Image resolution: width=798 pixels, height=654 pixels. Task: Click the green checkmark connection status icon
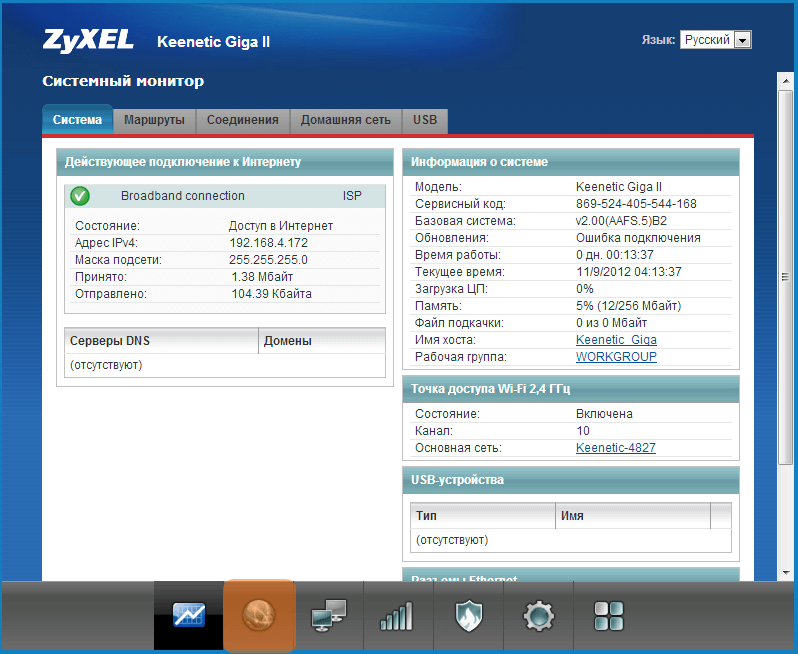pos(81,196)
